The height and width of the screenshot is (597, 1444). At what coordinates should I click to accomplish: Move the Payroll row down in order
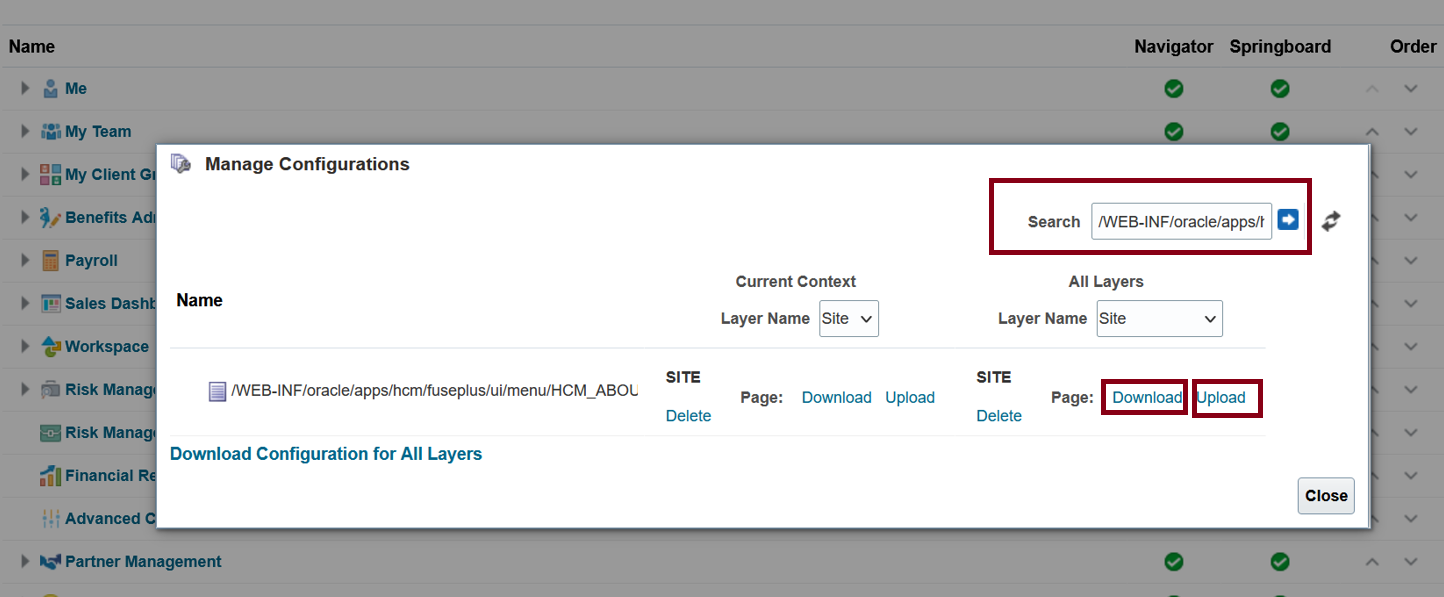[1411, 261]
